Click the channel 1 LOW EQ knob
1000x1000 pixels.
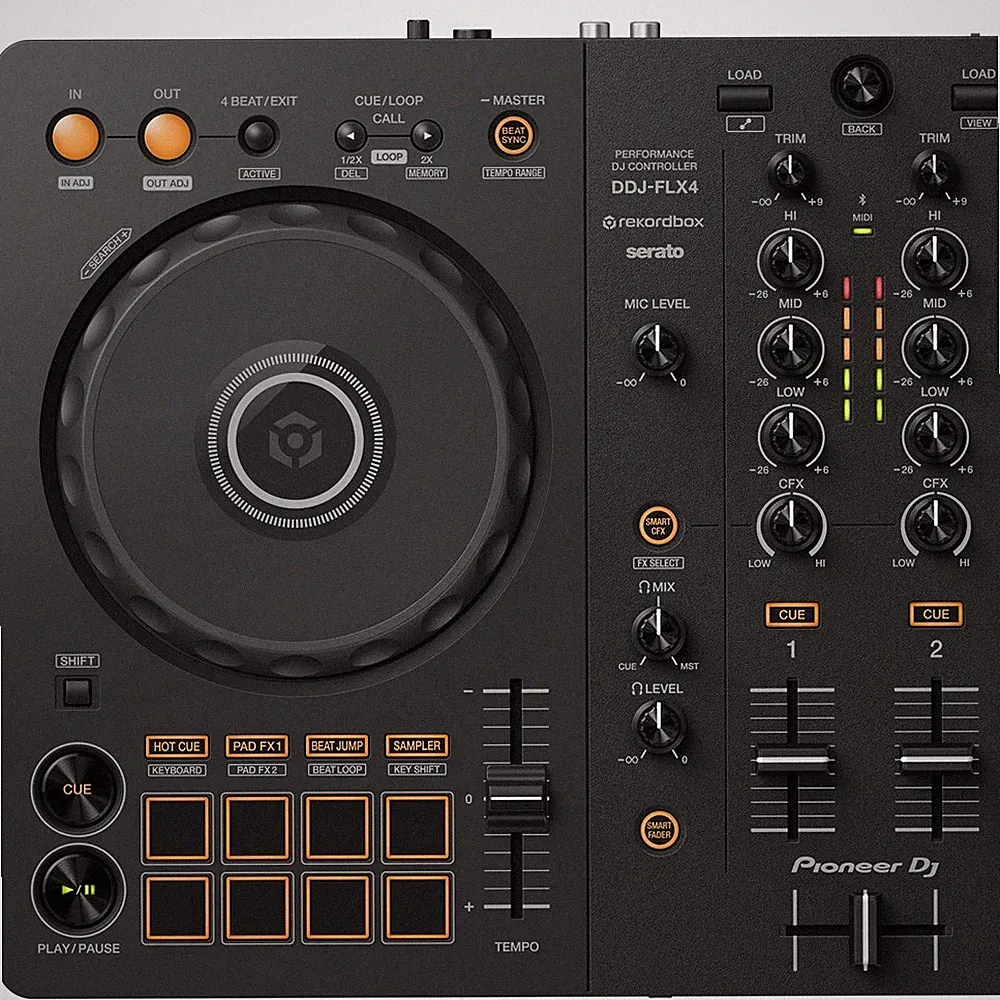pyautogui.click(x=791, y=436)
